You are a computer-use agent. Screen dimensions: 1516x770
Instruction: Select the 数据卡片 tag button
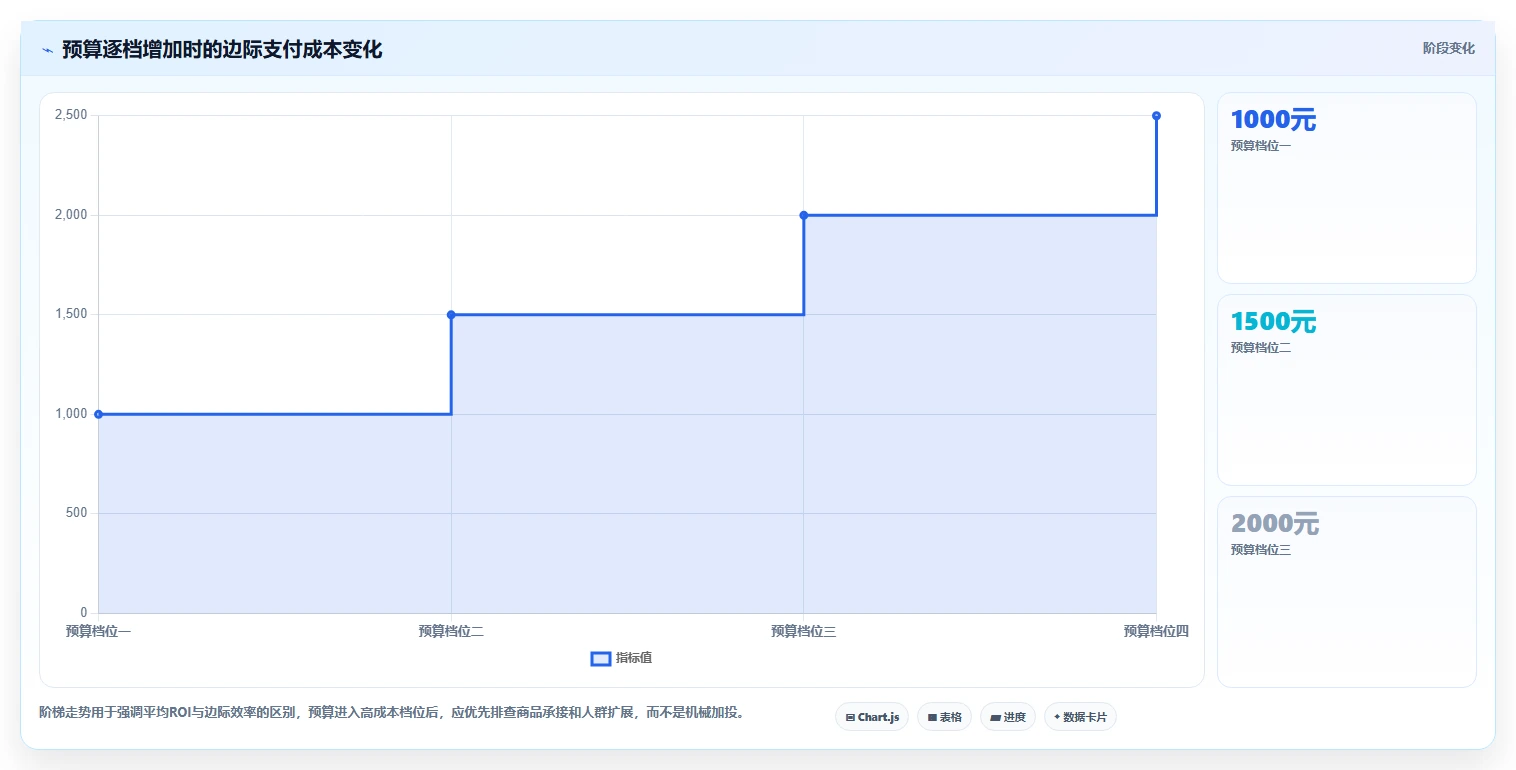point(1080,717)
